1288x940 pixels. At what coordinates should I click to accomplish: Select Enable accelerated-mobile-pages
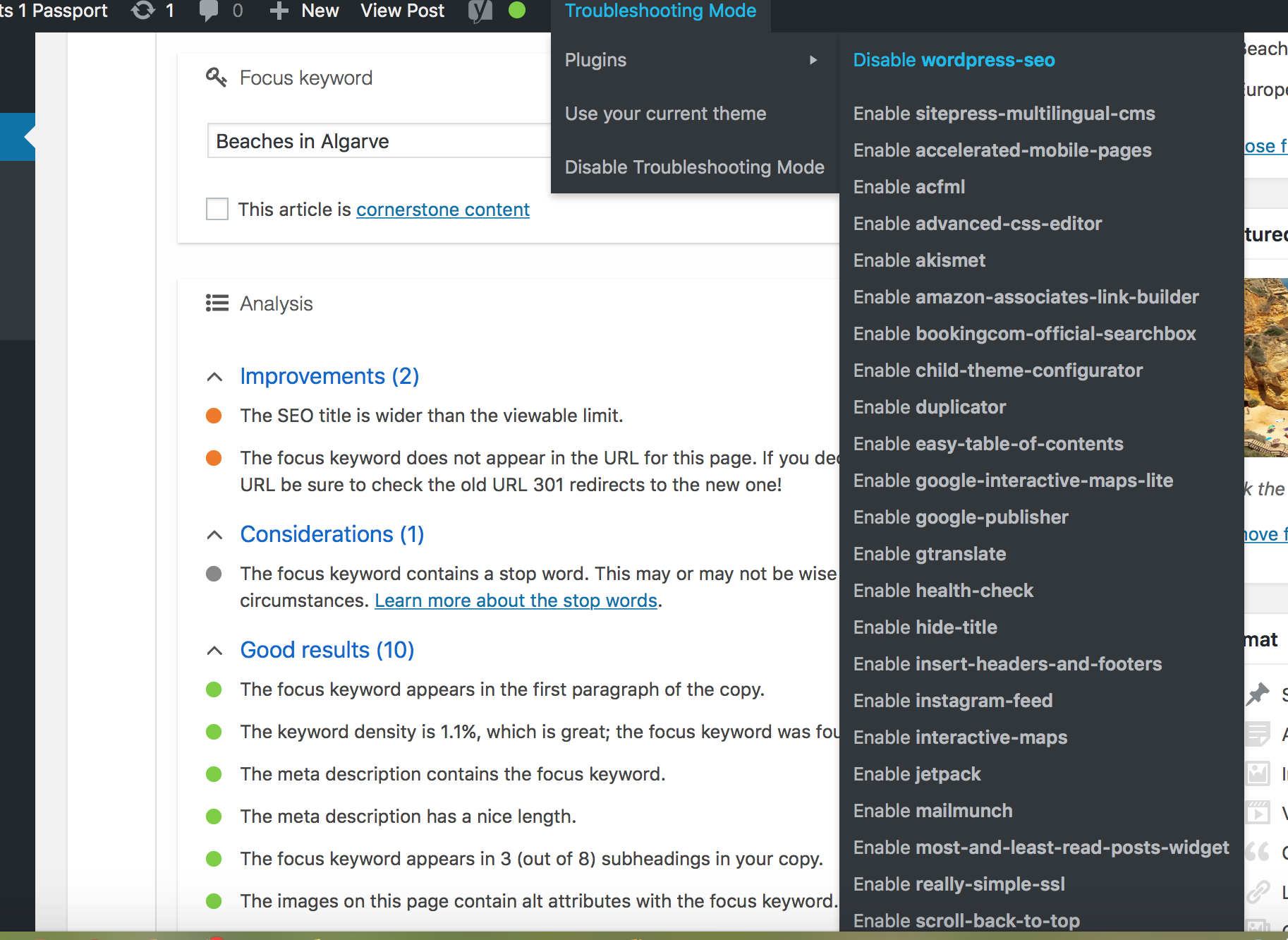pos(1002,150)
